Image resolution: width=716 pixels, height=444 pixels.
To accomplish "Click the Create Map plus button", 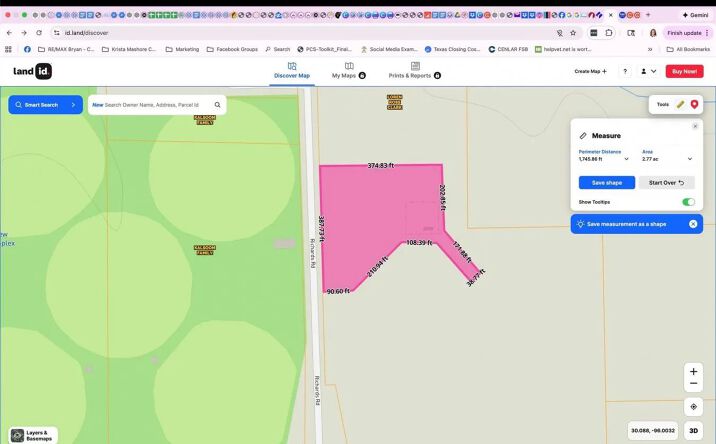I will [590, 71].
